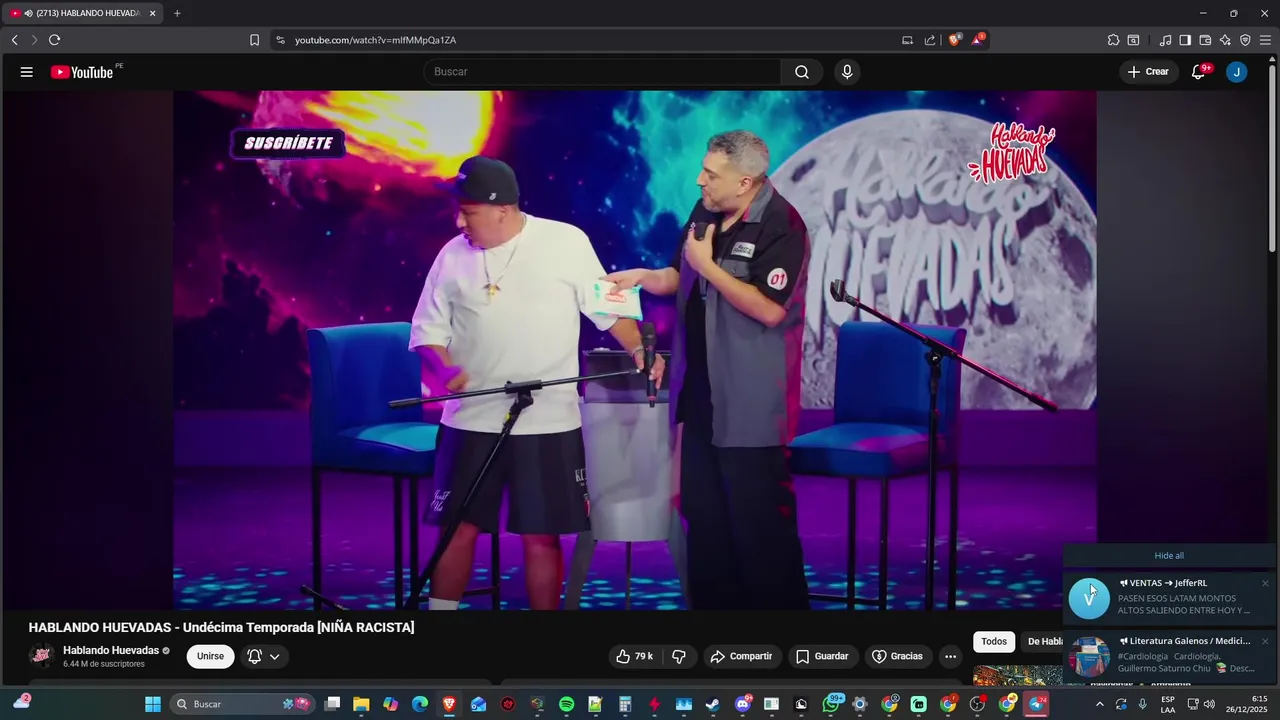1280x720 pixels.
Task: Like the video with thumbs up
Action: [635, 656]
